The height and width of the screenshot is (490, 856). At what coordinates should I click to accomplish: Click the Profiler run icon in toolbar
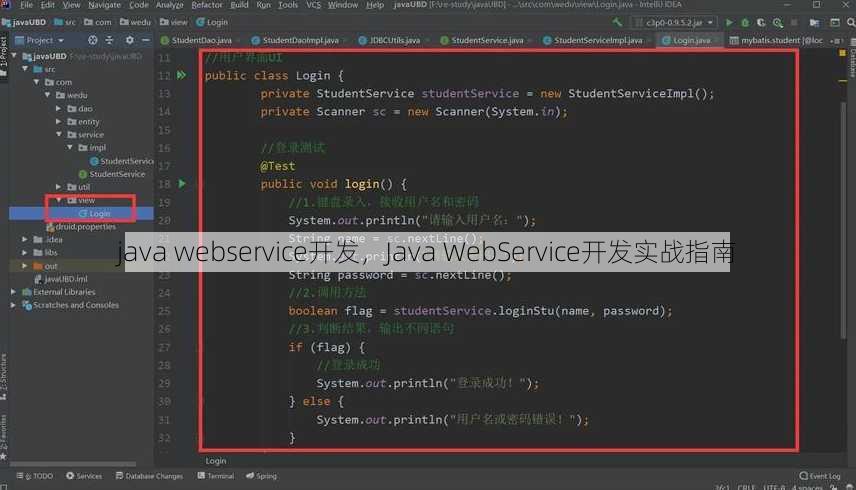[x=777, y=22]
